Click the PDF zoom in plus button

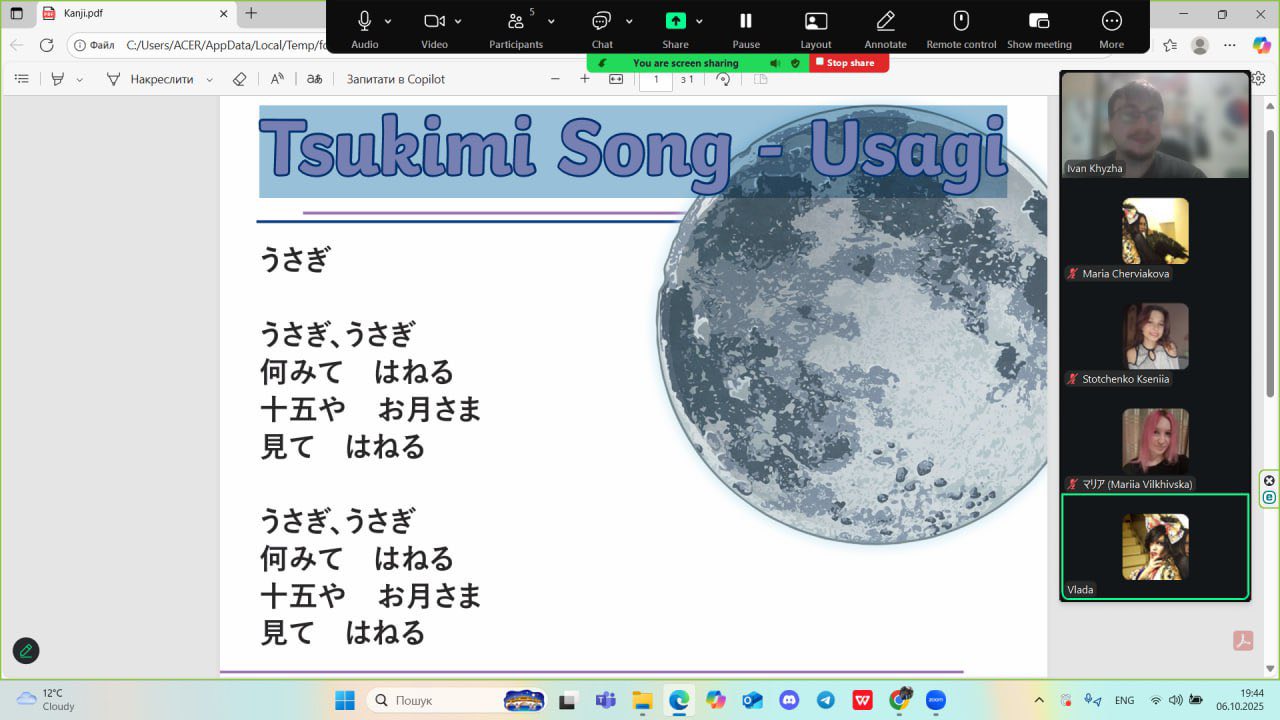[585, 79]
